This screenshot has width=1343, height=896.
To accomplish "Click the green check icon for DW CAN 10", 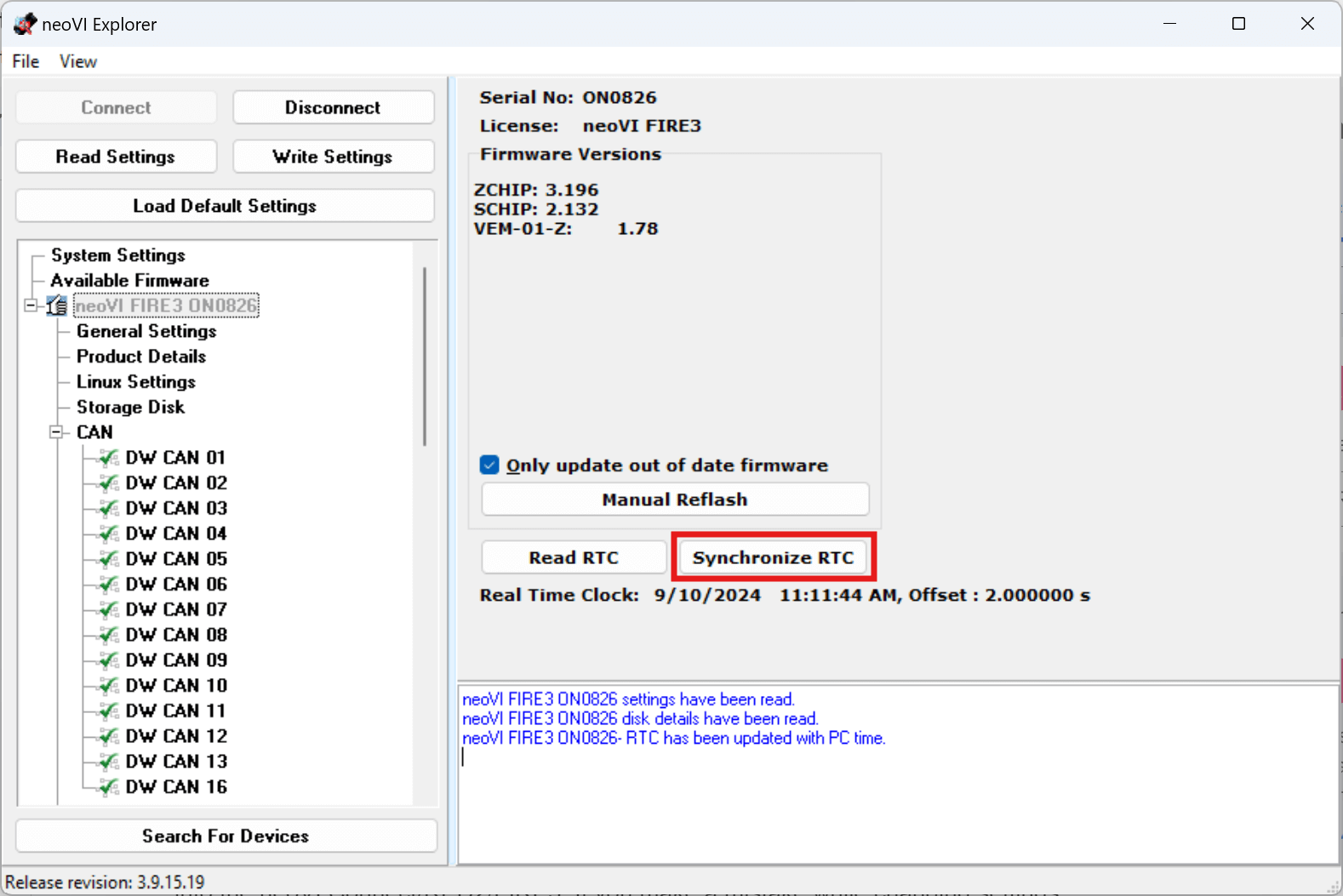I will tap(108, 686).
